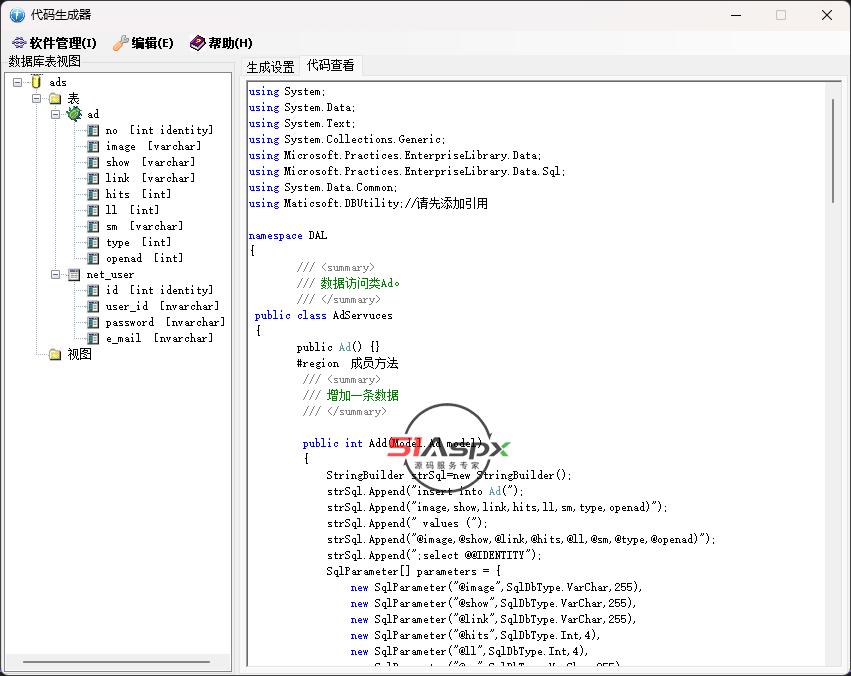
Task: Click the ads database icon
Action: (36, 82)
